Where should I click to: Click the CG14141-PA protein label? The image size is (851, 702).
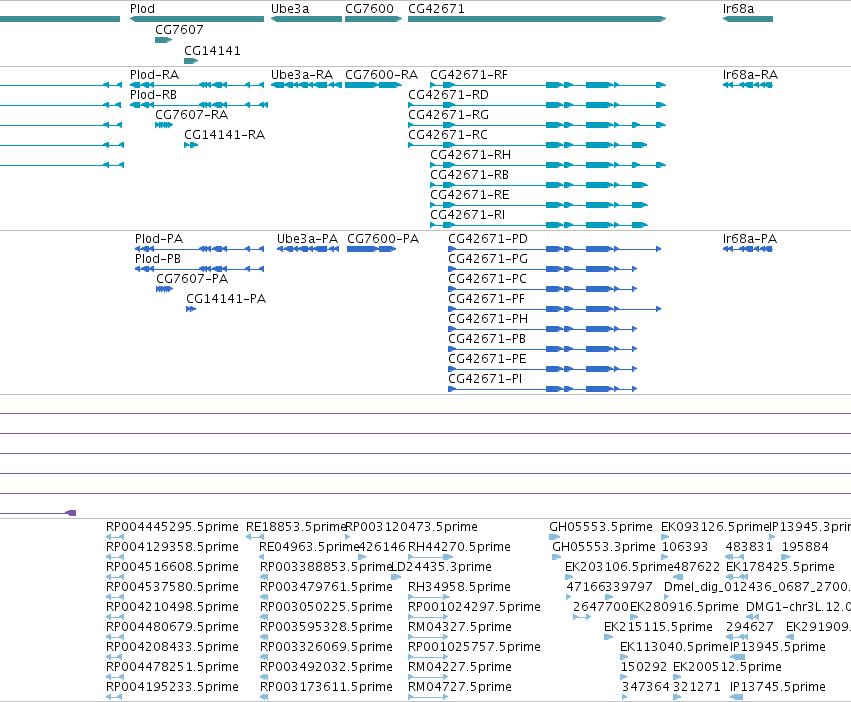coord(226,299)
